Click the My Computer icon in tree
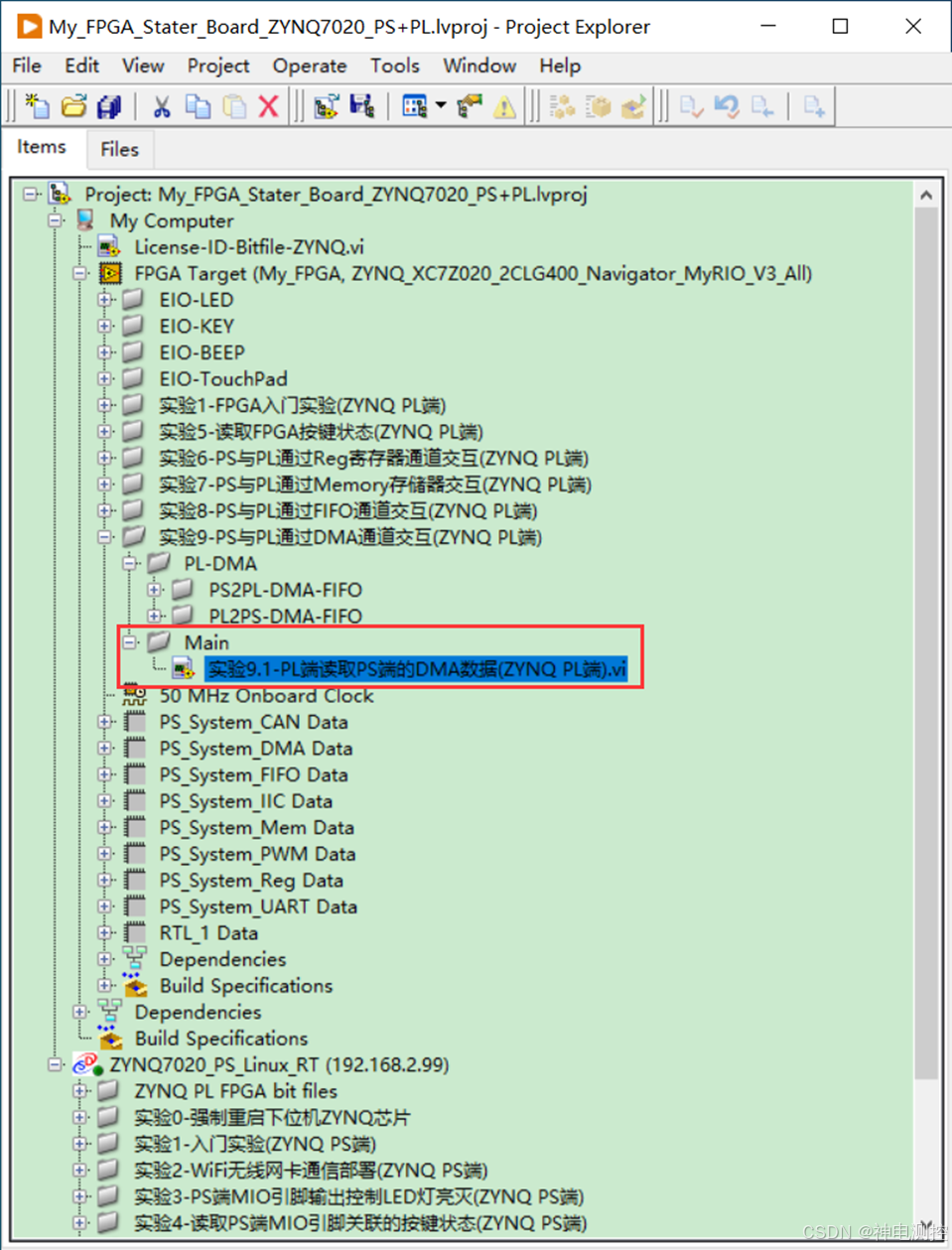 pyautogui.click(x=85, y=220)
